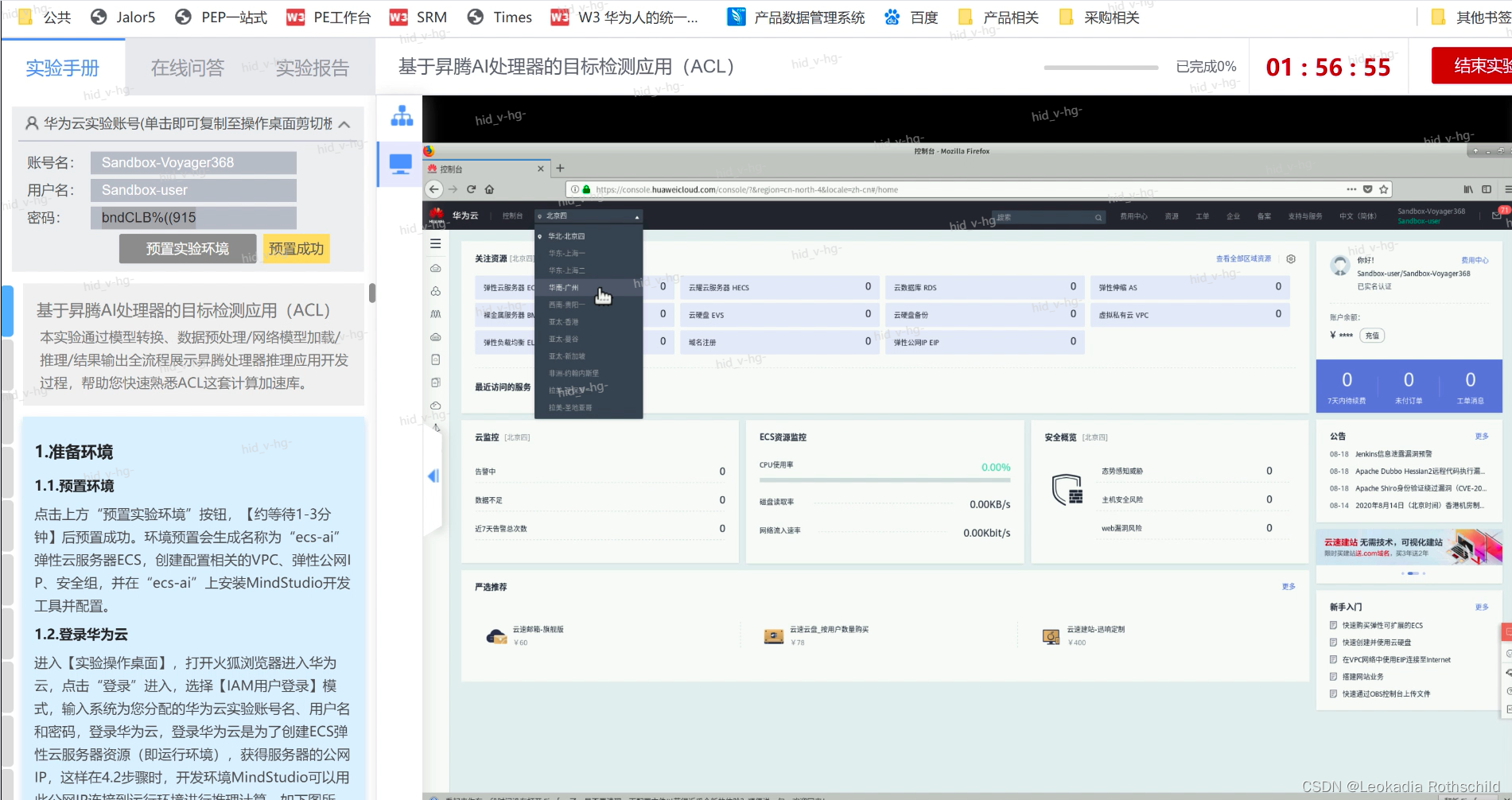Click the blue left arrow panel collapse handle
Screen dimensions: 1512x800
coord(433,476)
